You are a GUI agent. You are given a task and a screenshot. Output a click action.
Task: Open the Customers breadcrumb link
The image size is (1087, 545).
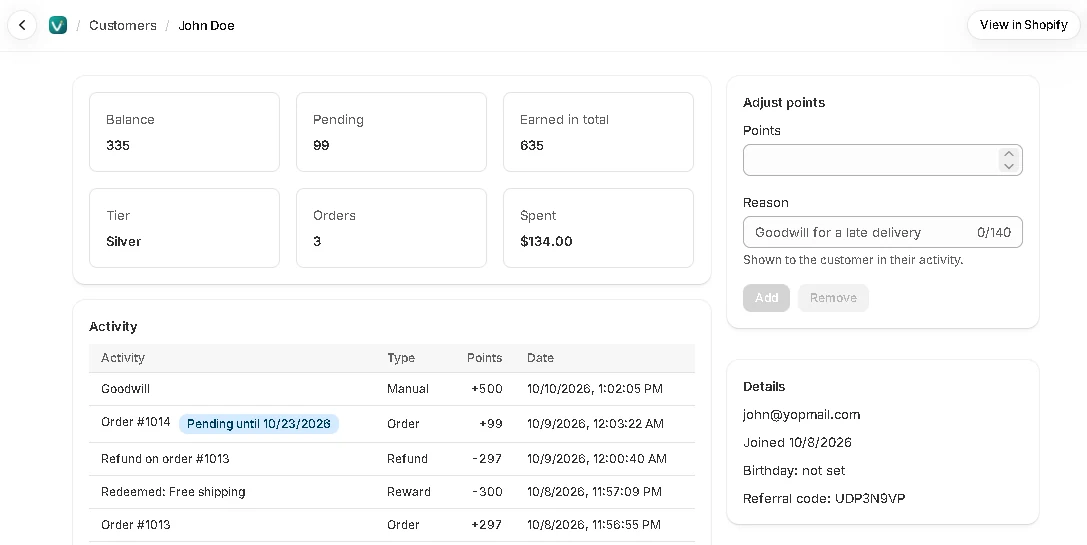click(123, 26)
